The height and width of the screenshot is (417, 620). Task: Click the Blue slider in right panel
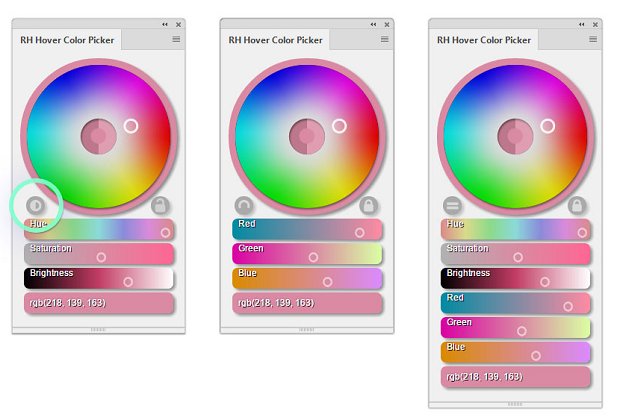tap(516, 352)
